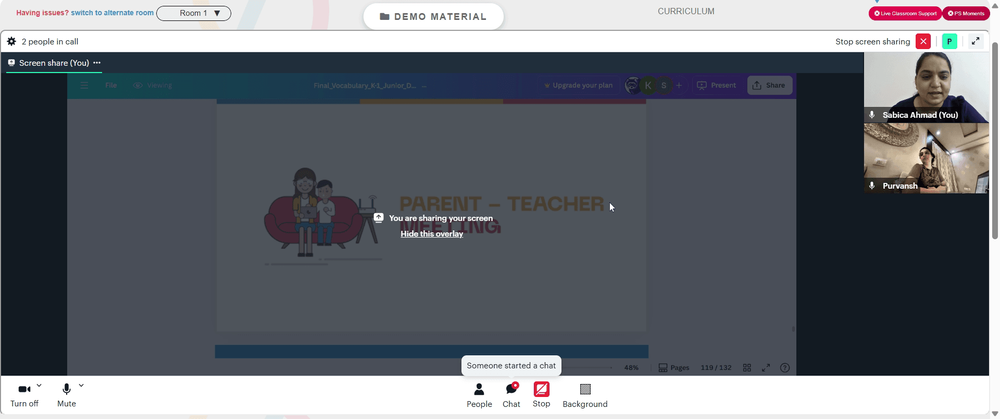Viewport: 1000px width, 419px height.
Task: Open the File menu in shared Canva
Action: coord(111,85)
